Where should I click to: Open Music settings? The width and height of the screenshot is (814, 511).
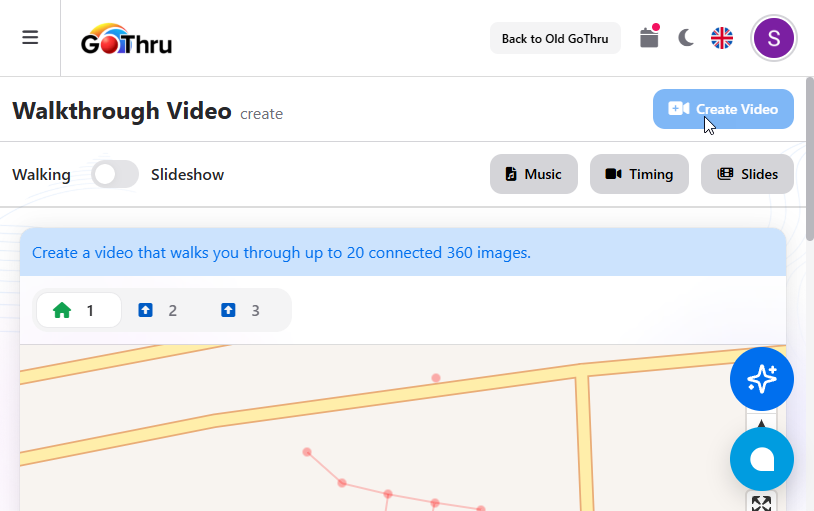click(x=534, y=174)
